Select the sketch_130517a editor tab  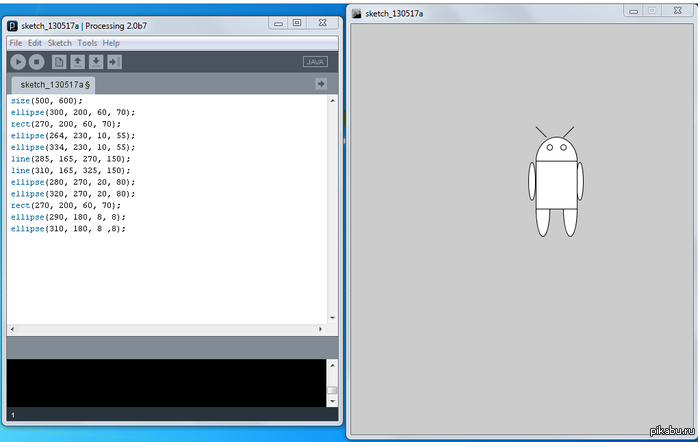point(53,85)
